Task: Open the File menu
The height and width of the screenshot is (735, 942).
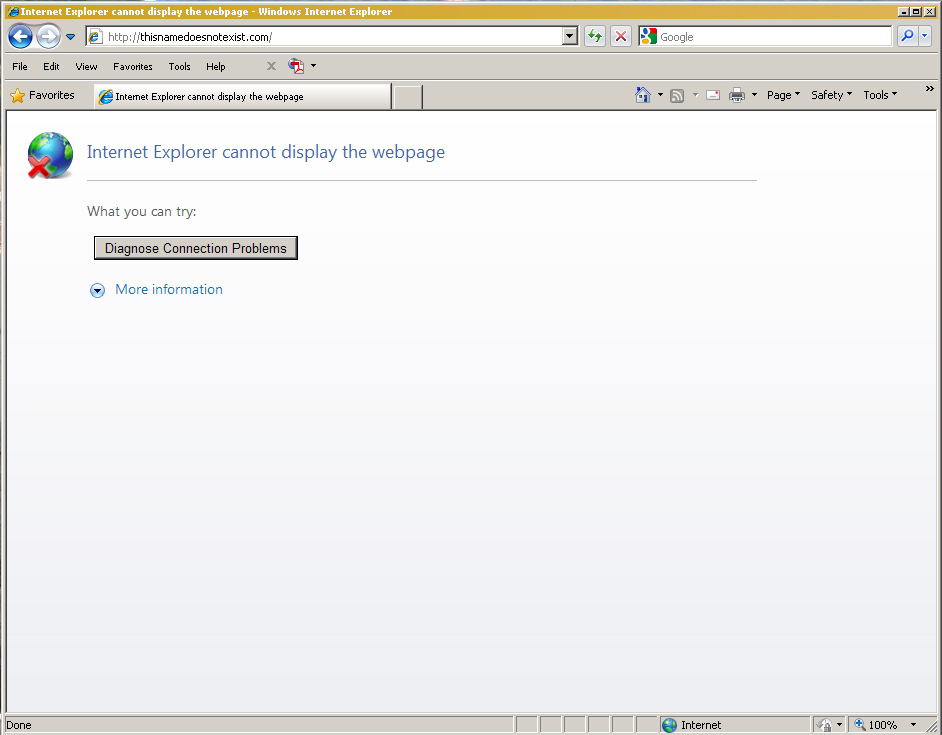Action: [x=20, y=66]
